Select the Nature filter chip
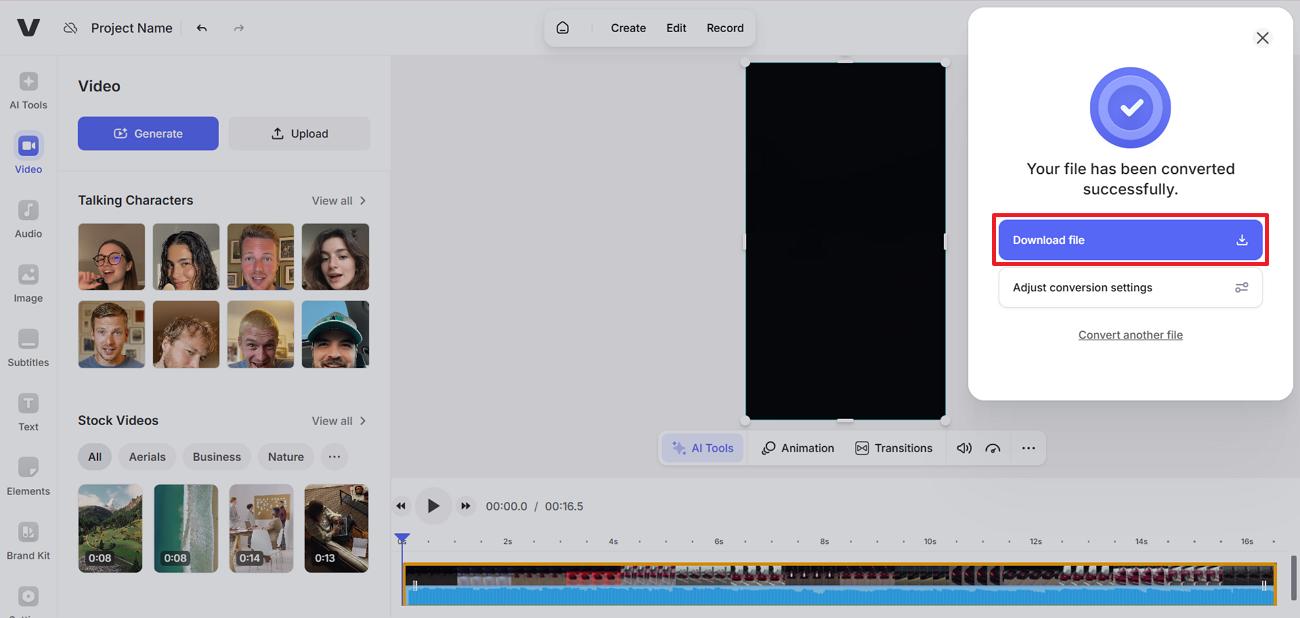The image size is (1300, 618). pos(286,457)
